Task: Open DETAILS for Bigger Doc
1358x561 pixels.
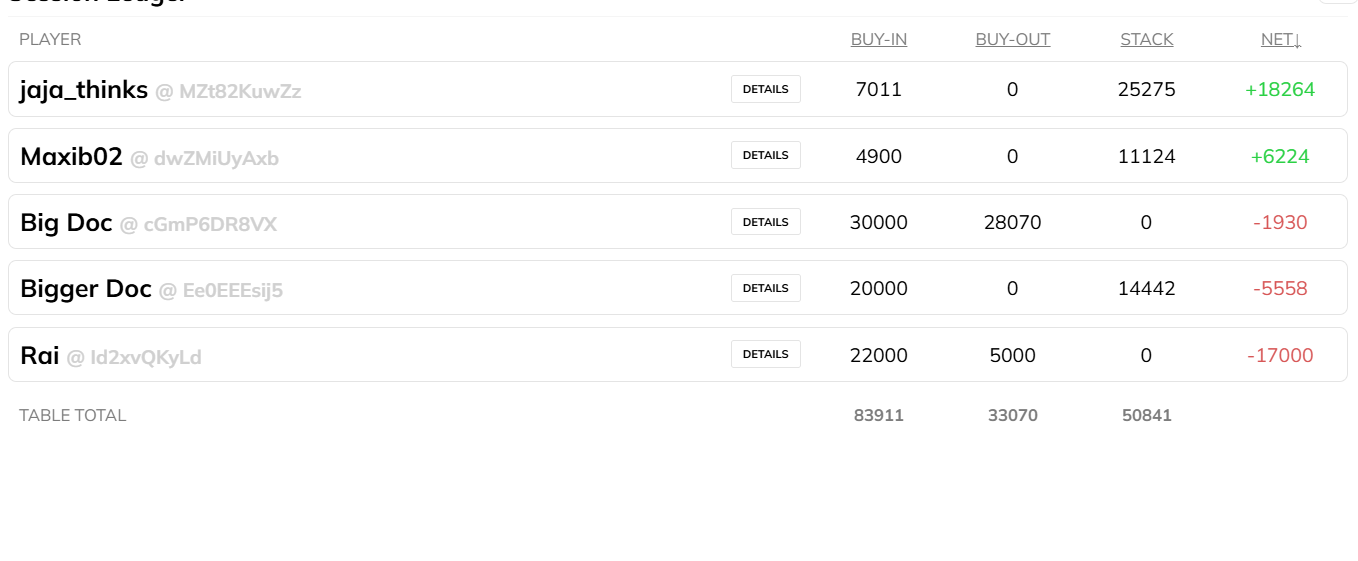Action: click(766, 288)
